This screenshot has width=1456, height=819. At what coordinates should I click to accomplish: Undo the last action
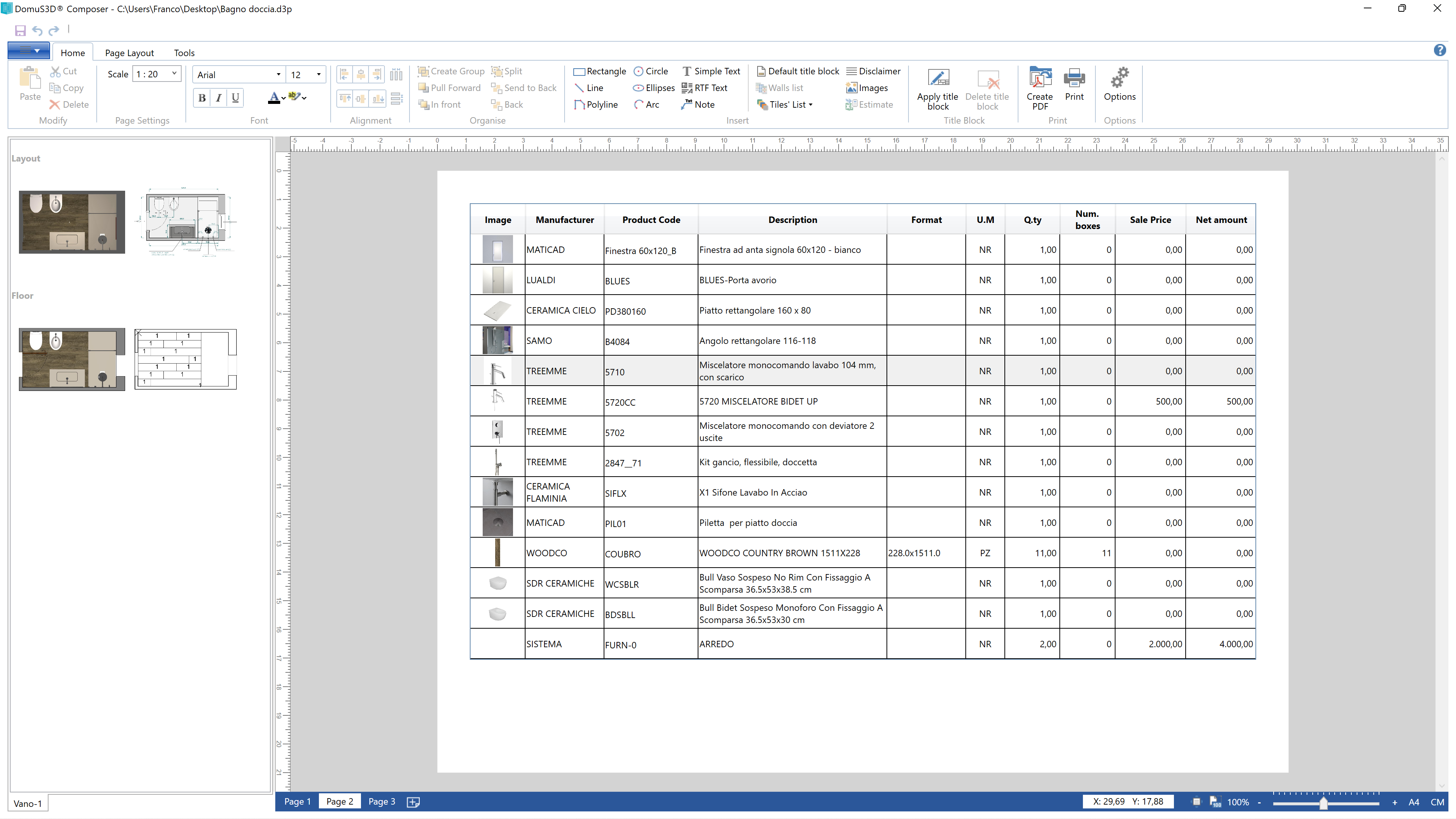tap(37, 30)
